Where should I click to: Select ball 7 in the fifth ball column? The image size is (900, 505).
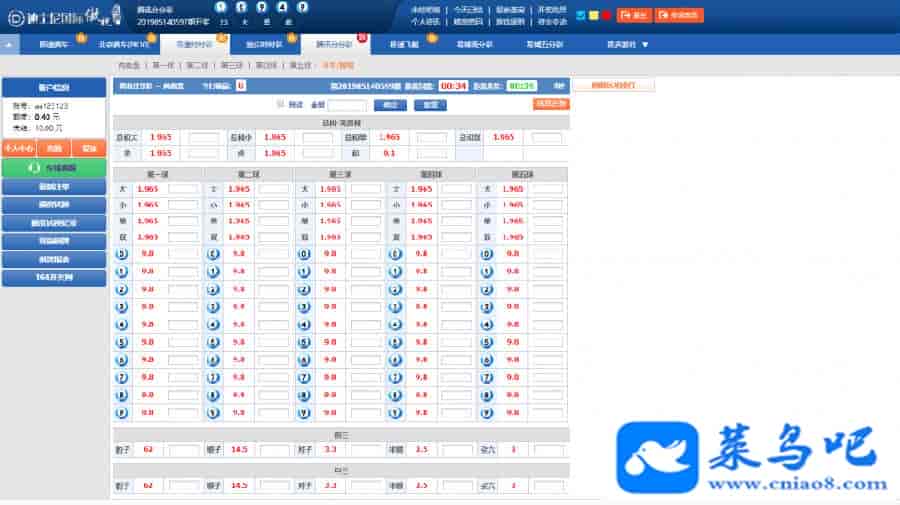(x=486, y=377)
